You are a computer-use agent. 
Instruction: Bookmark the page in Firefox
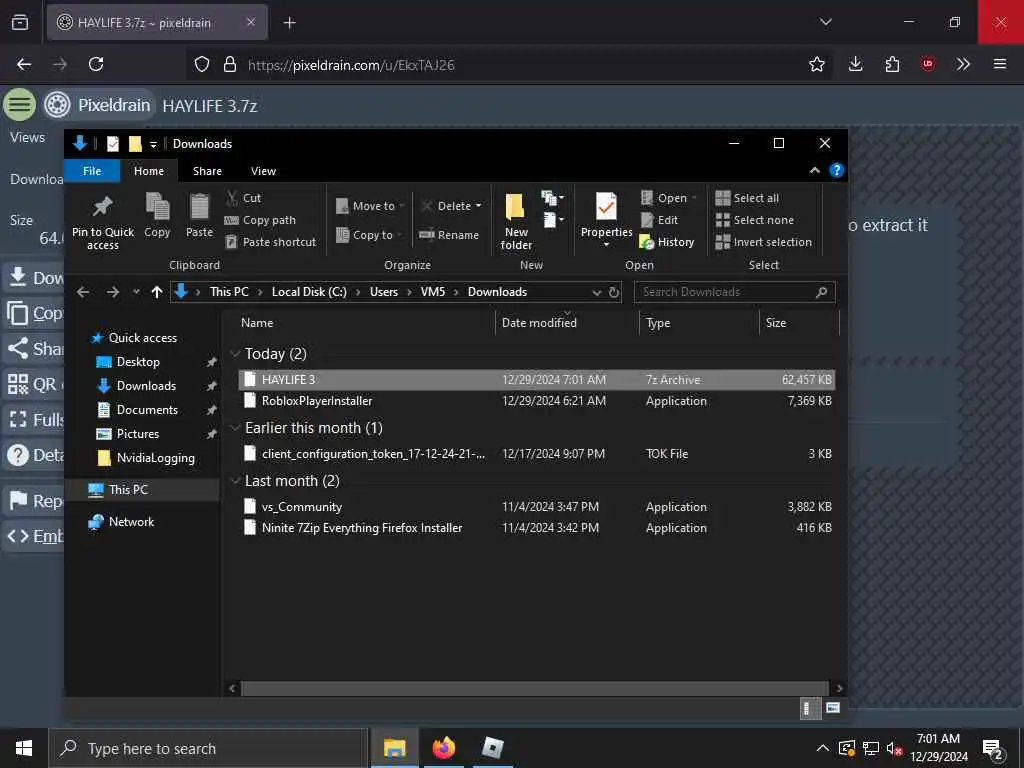[816, 64]
